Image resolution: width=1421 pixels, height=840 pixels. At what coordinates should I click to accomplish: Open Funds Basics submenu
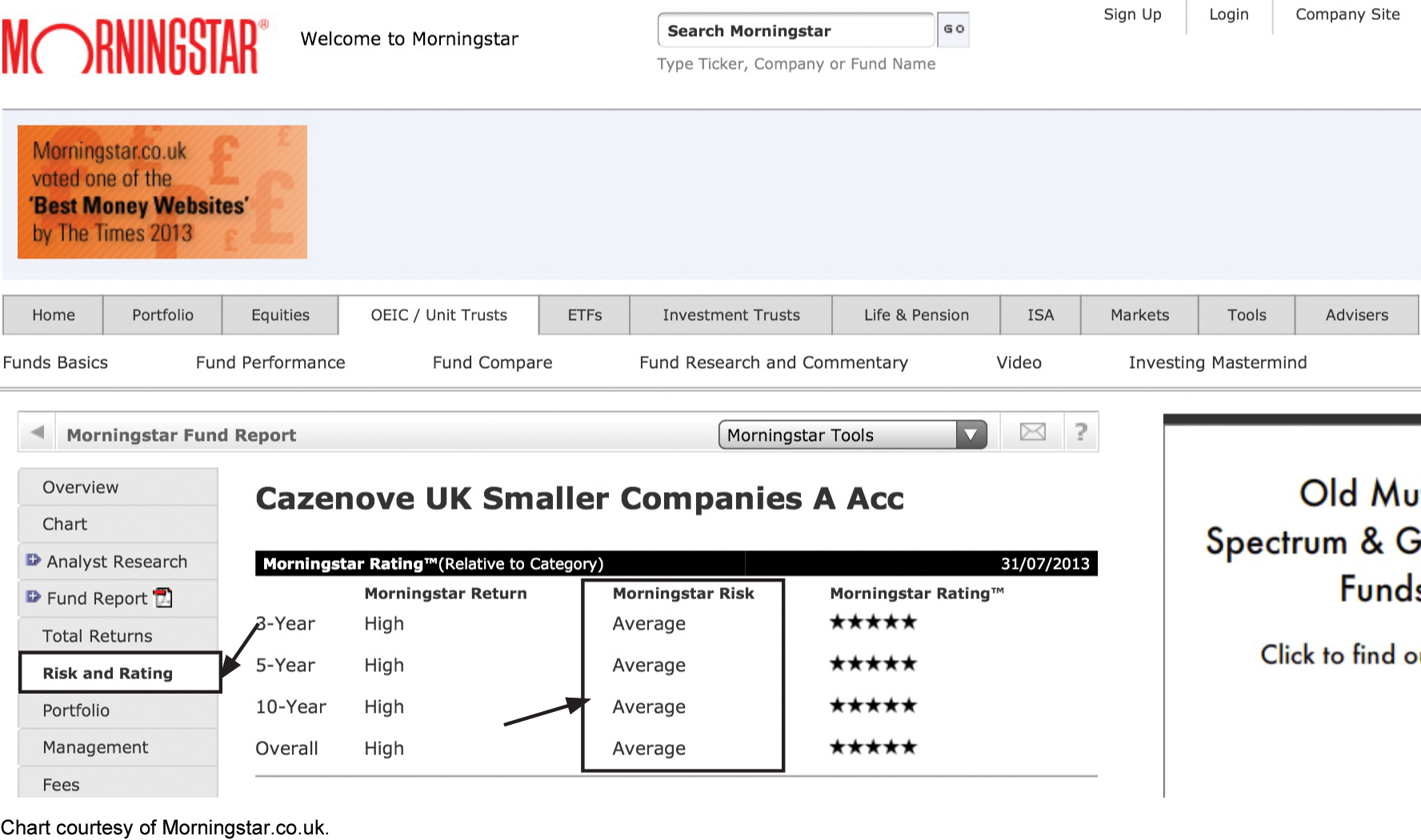tap(55, 362)
